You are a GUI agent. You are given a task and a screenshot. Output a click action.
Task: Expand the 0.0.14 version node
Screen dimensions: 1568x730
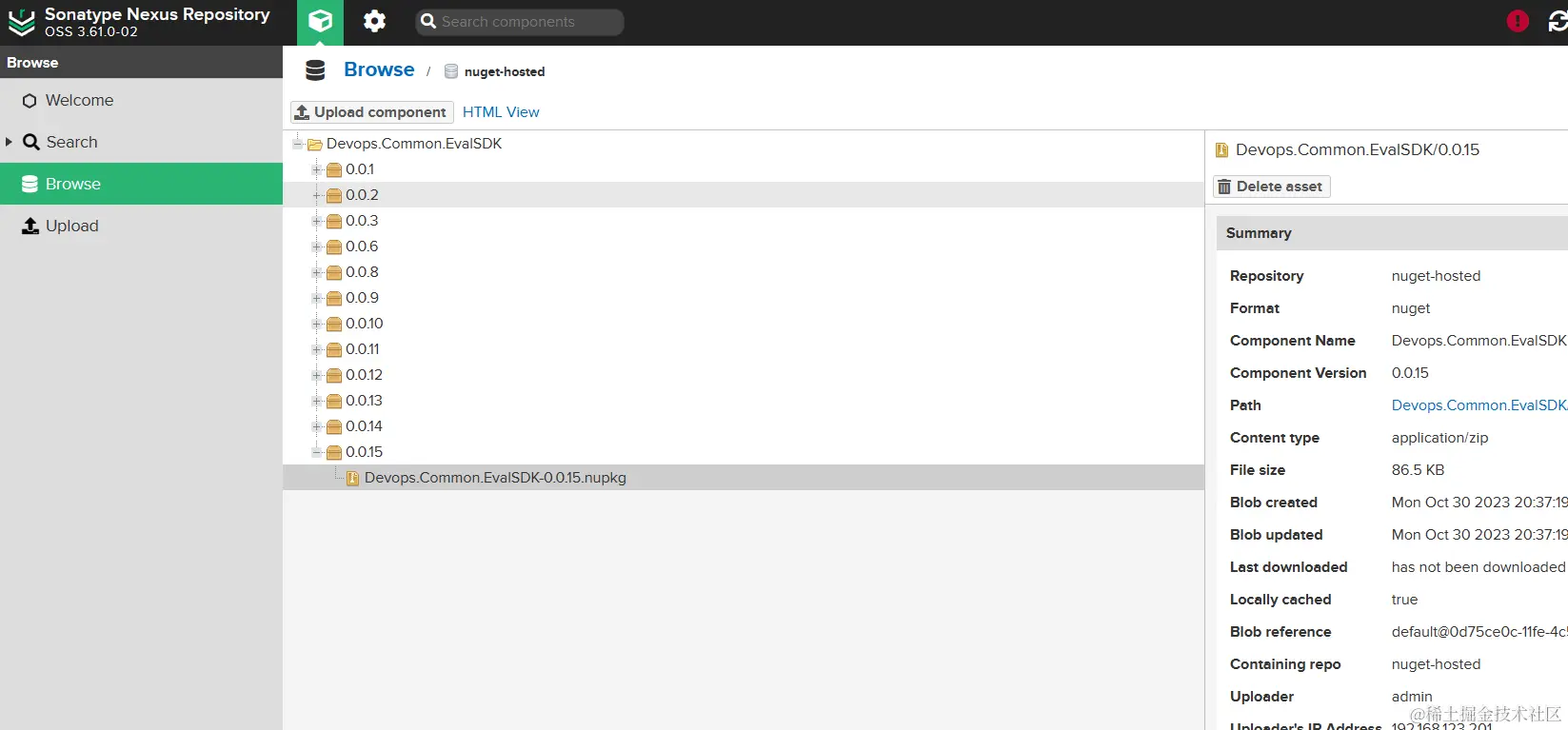(x=317, y=426)
